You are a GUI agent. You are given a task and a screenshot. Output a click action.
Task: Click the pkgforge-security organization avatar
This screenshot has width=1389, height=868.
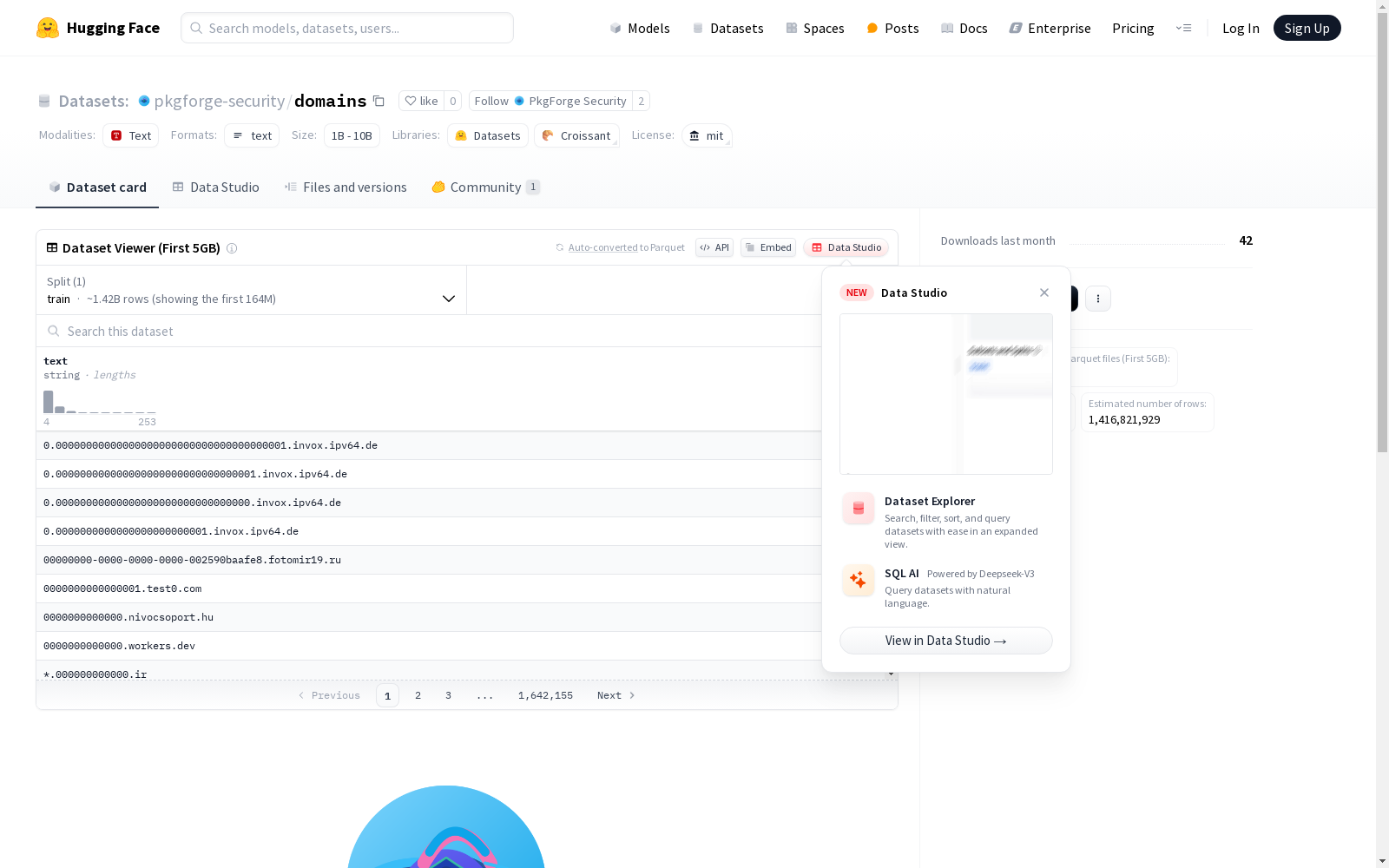coord(144,101)
